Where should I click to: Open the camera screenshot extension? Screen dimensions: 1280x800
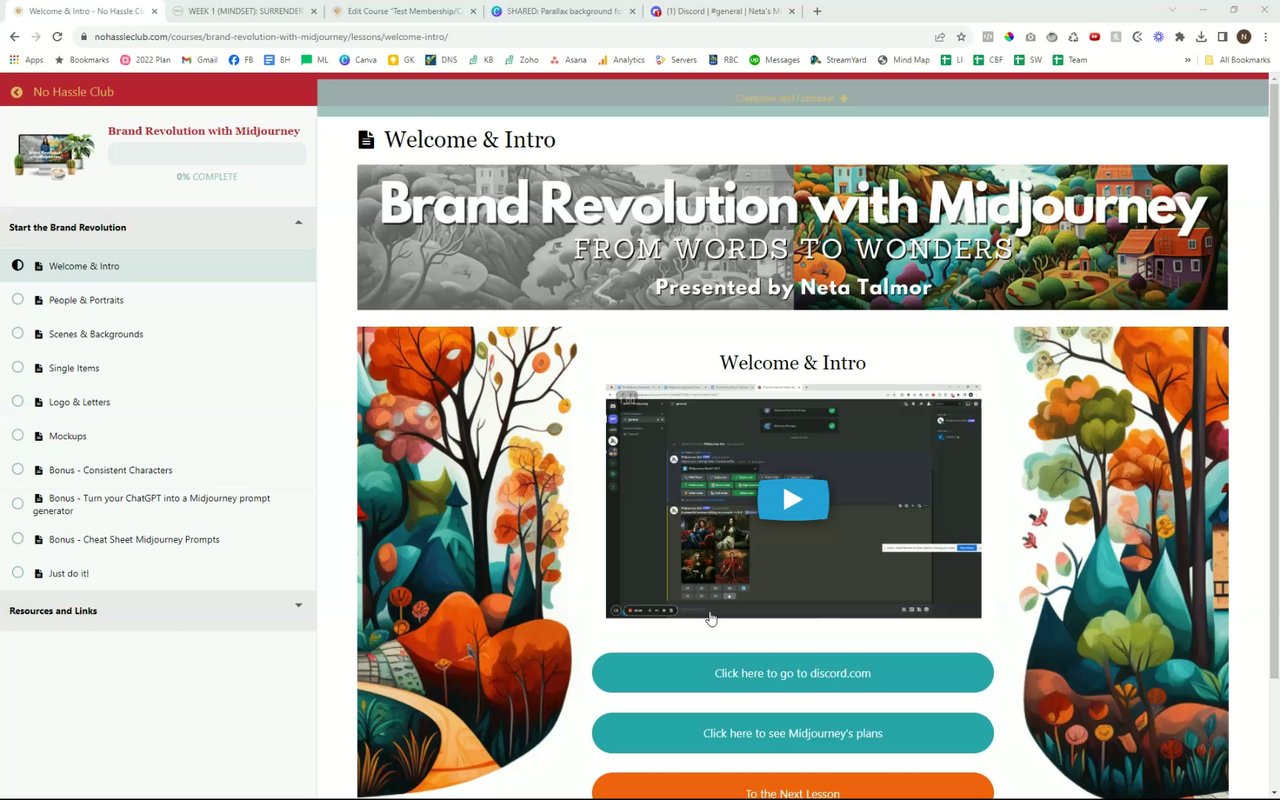(x=1030, y=36)
